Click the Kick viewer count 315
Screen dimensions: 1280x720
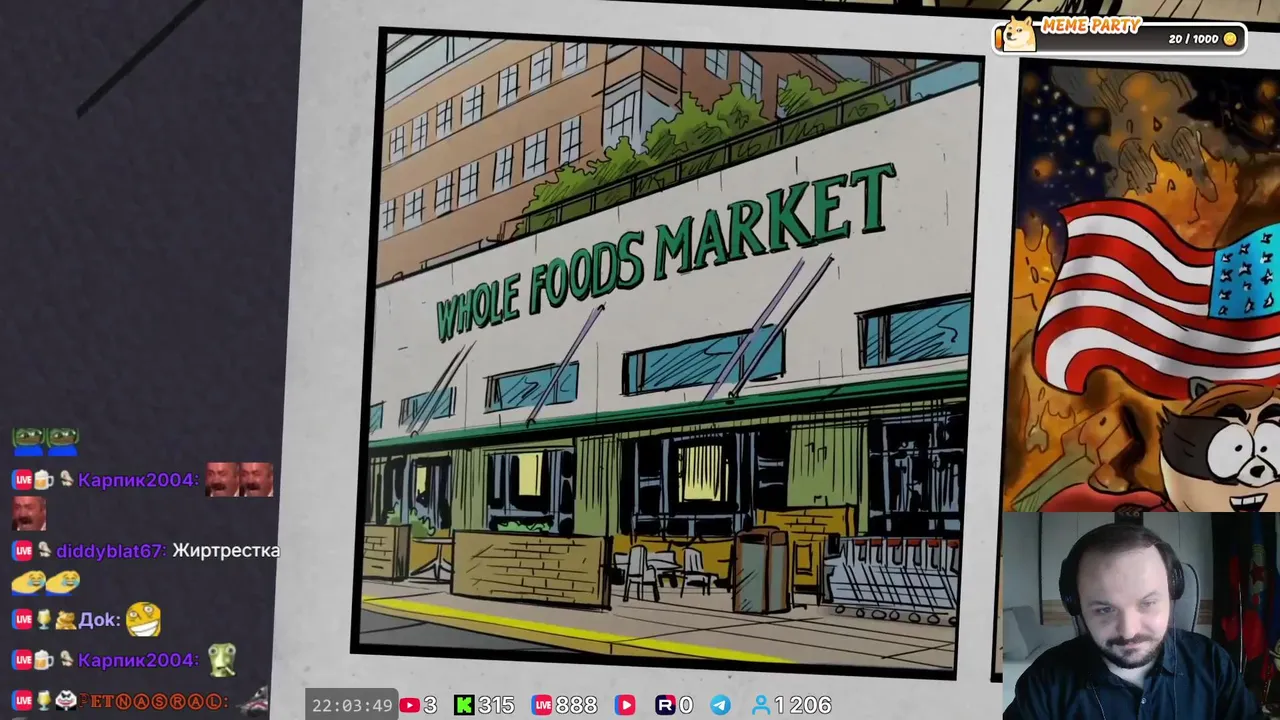[x=496, y=705]
